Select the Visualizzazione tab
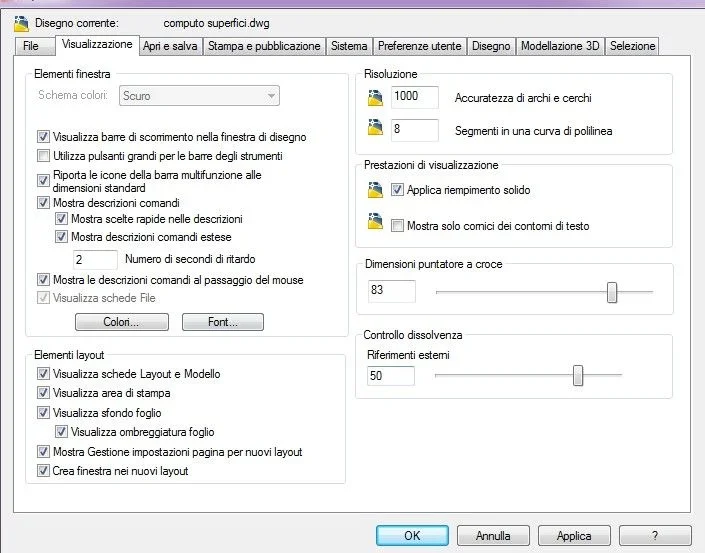 pos(97,45)
